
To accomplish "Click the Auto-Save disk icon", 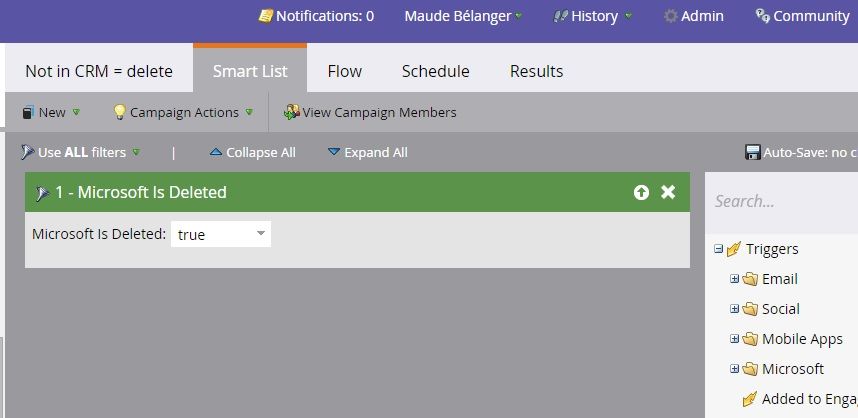I will pyautogui.click(x=753, y=152).
